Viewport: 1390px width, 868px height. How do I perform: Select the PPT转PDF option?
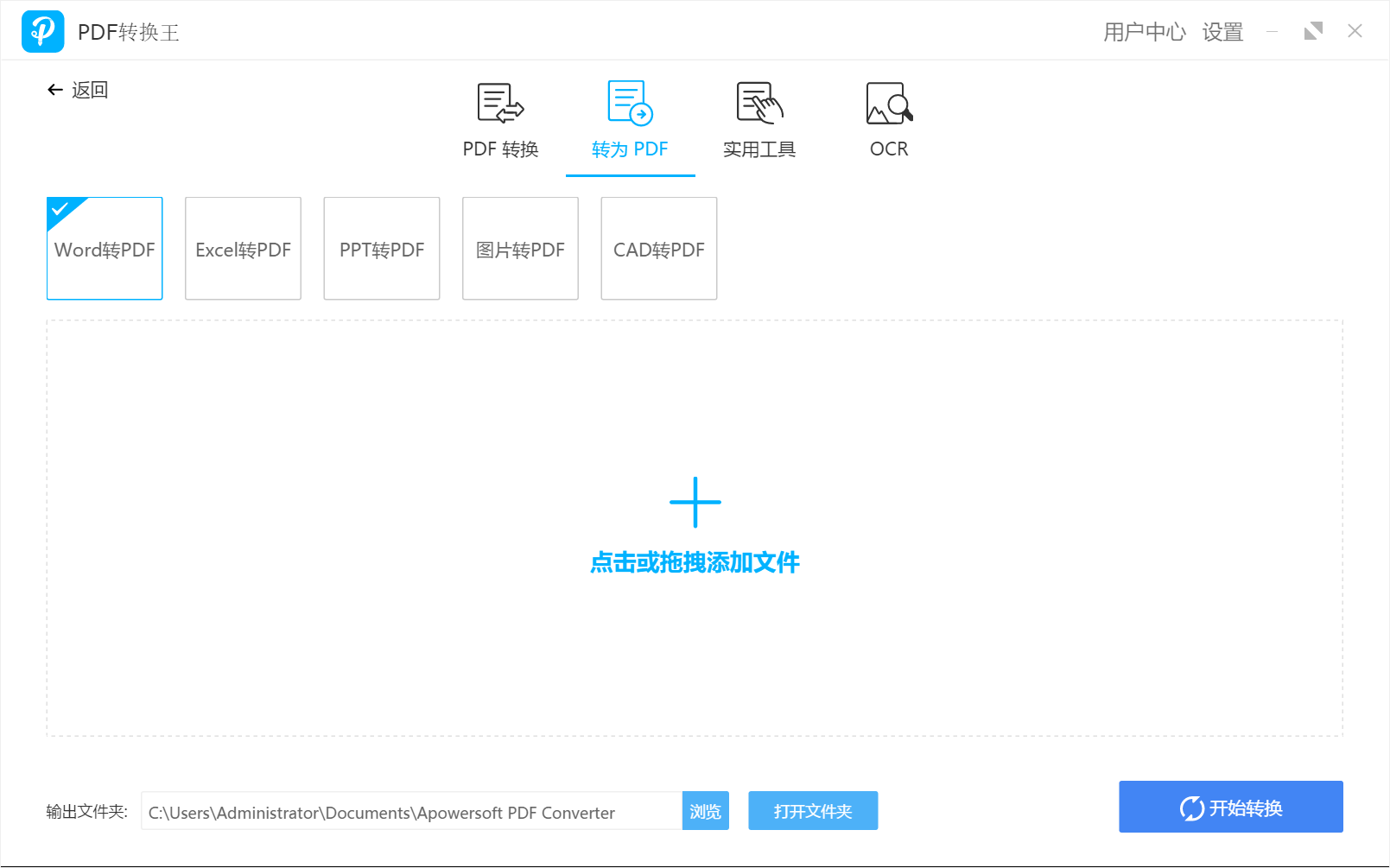(382, 249)
